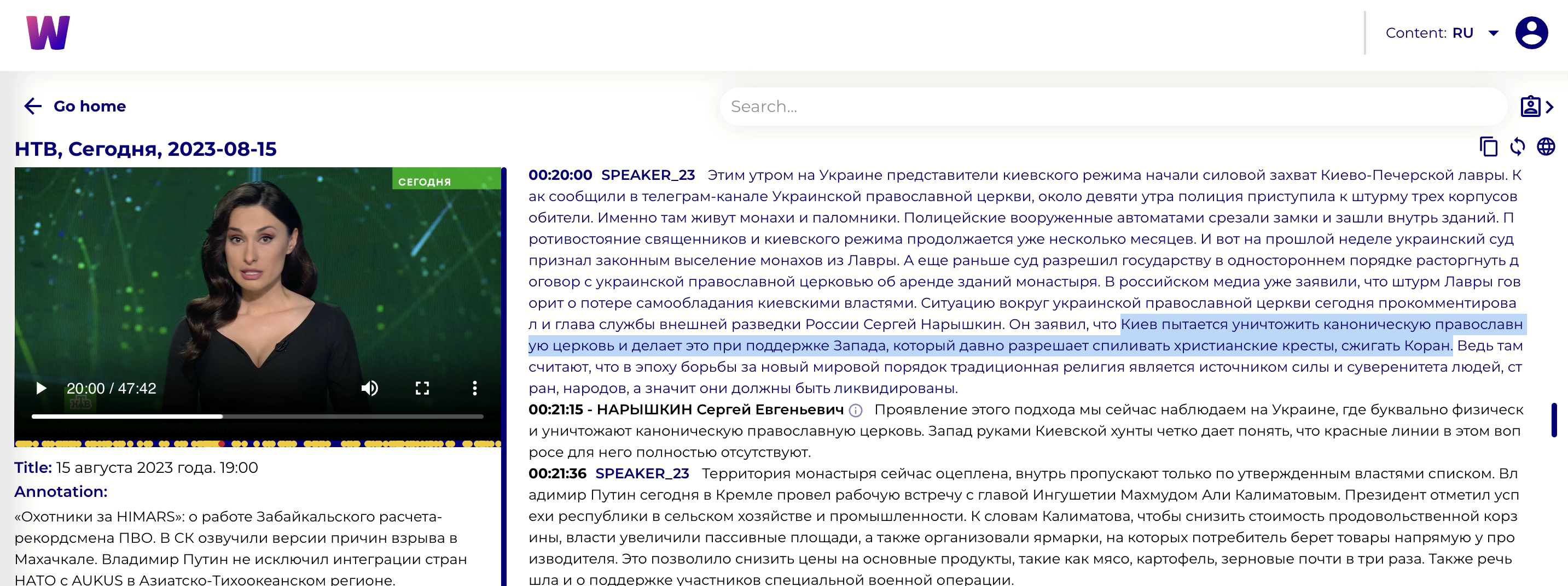Click the first SPEAKER_23 label
The image size is (1568, 586).
pos(648,175)
